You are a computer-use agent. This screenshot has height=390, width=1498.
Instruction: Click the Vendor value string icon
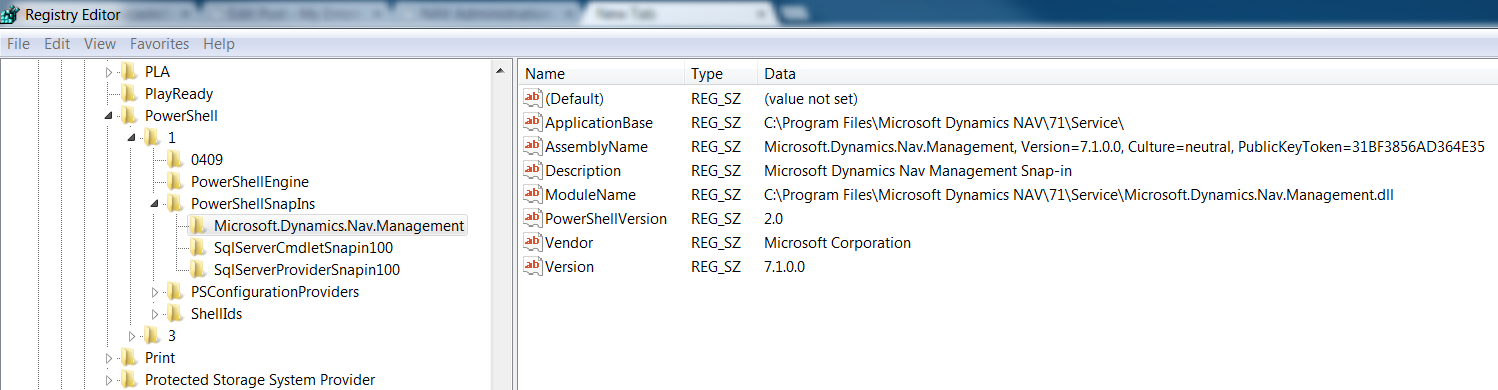tap(533, 243)
